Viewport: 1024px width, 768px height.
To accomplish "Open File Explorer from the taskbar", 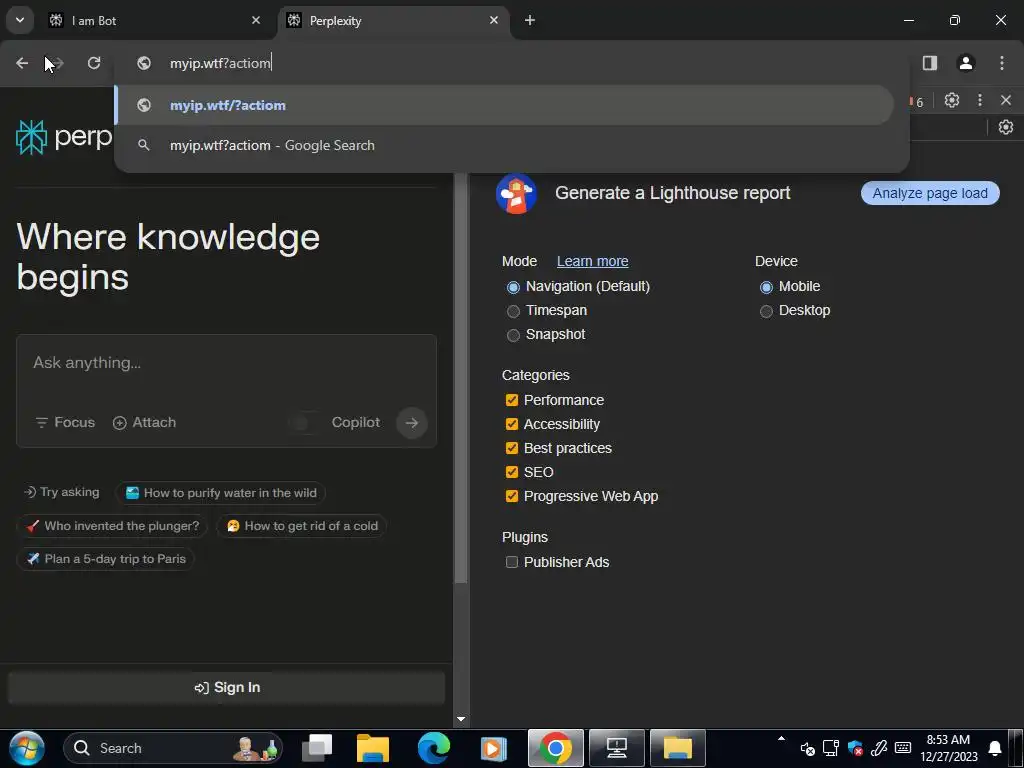I will point(373,748).
